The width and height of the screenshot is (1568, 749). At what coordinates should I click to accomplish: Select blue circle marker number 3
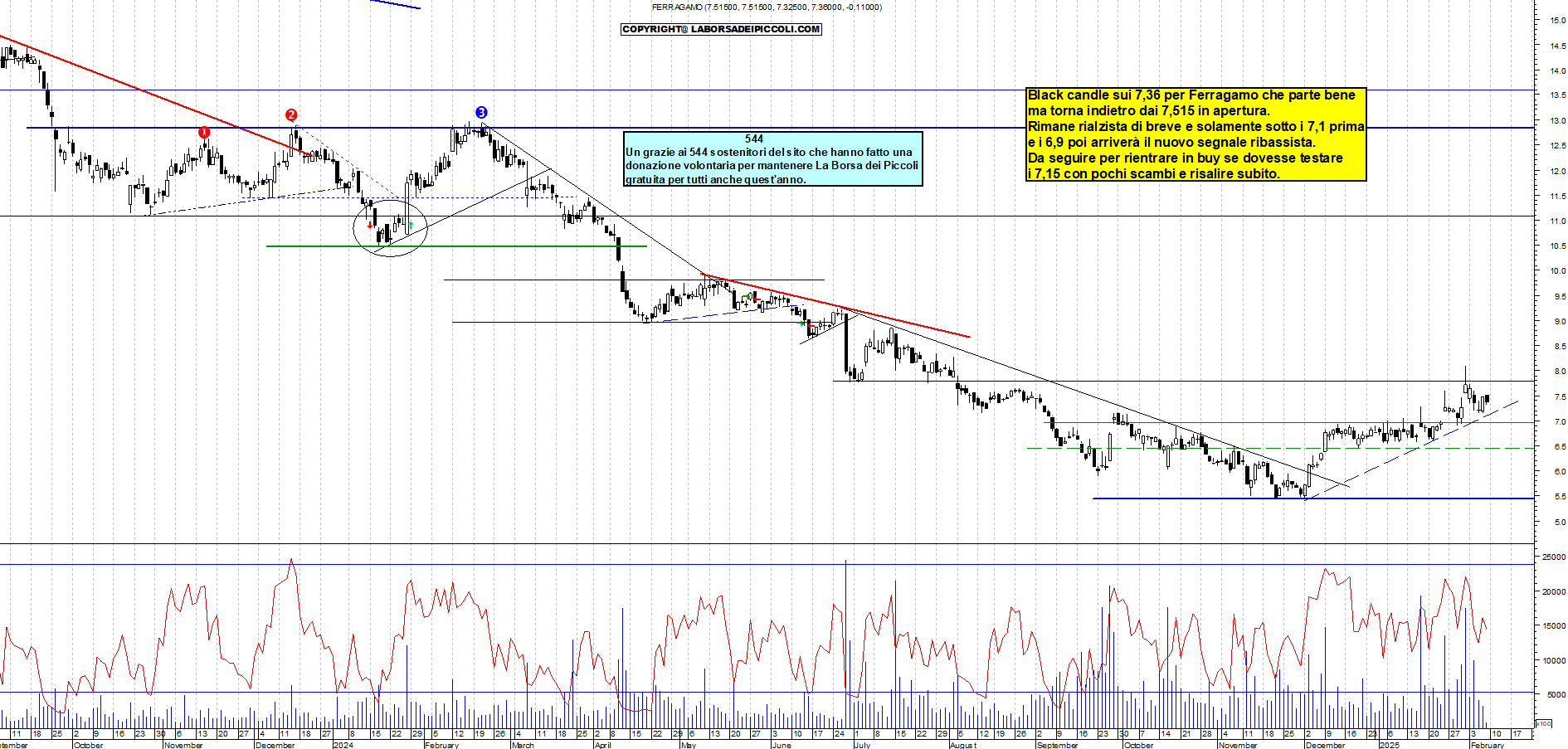point(481,113)
